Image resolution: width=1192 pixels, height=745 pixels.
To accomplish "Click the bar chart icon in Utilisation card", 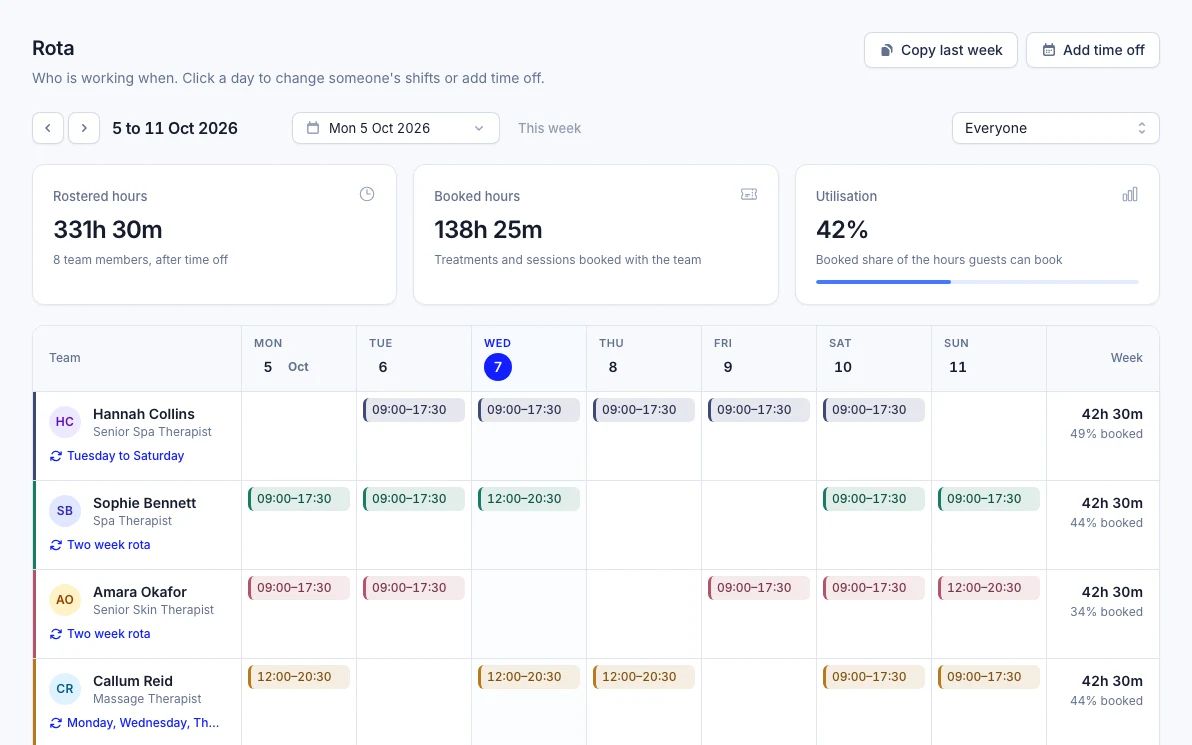I will coord(1130,195).
